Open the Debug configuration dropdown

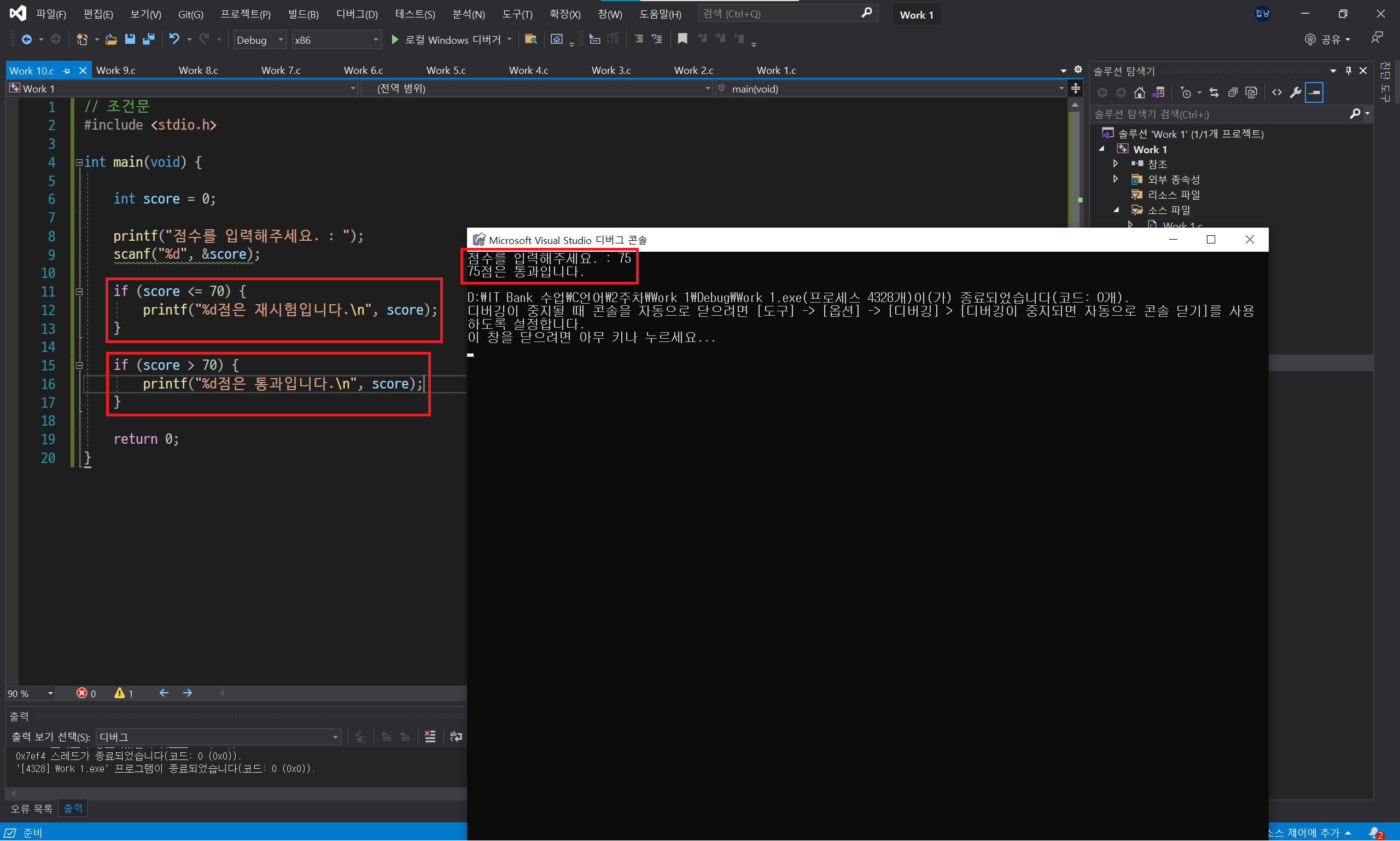tap(259, 39)
